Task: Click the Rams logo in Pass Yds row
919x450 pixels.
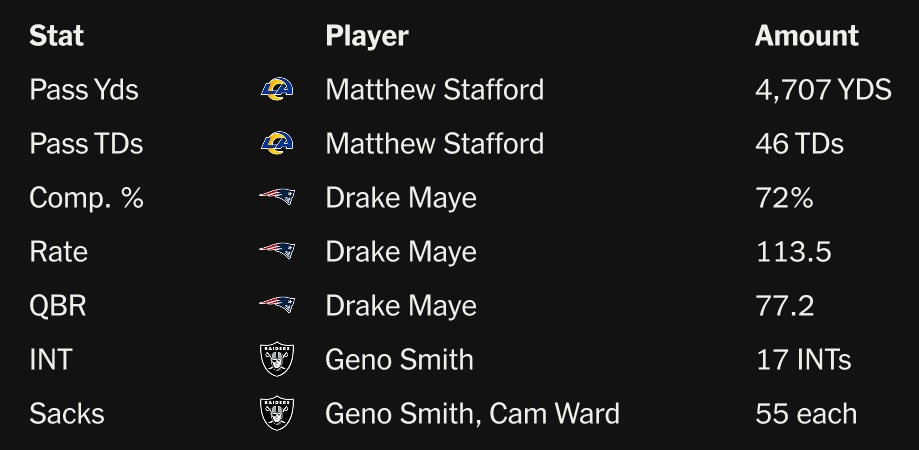Action: pos(277,90)
